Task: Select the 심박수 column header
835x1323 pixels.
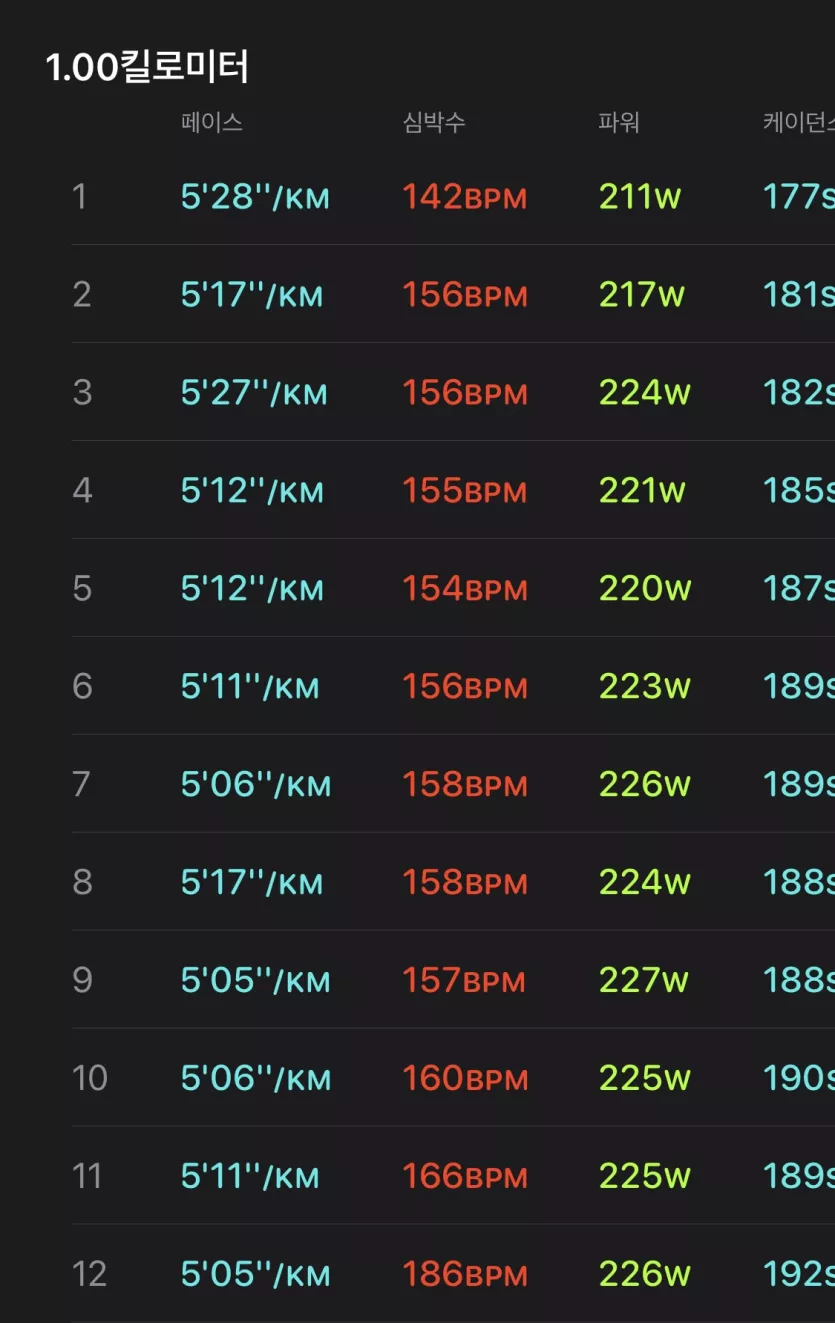Action: (434, 123)
